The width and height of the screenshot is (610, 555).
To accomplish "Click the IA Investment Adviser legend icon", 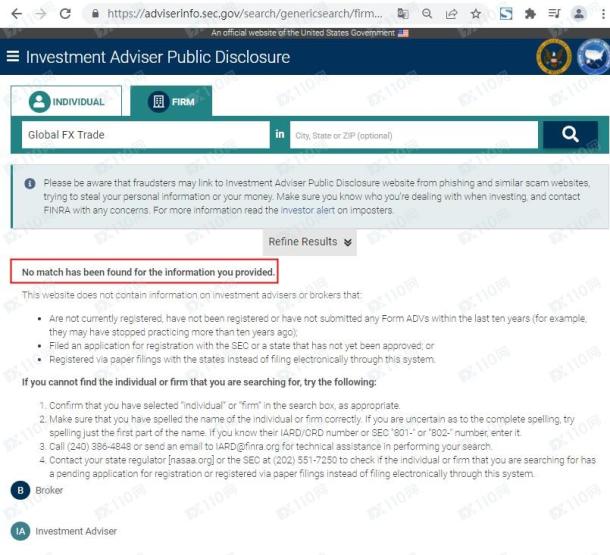I will point(20,531).
